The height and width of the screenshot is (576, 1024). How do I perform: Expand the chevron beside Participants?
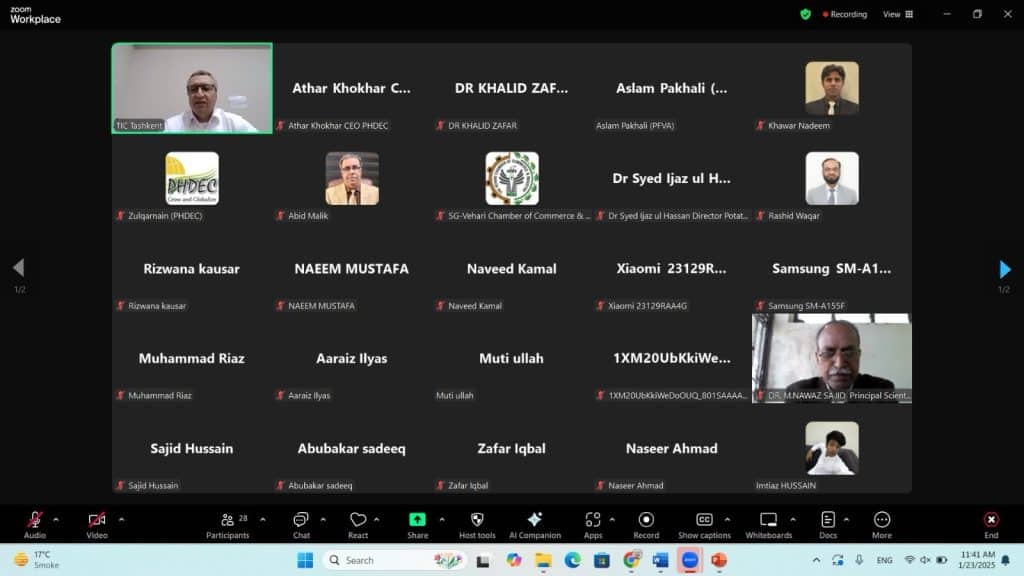coord(263,519)
